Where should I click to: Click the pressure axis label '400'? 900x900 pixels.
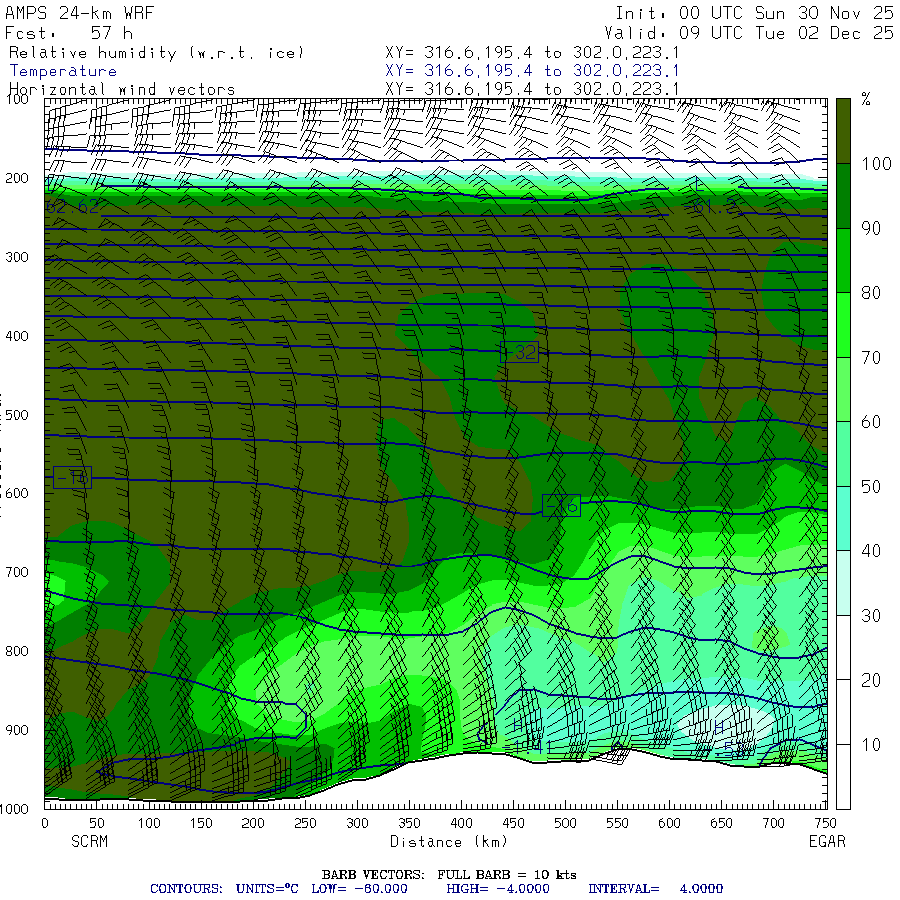coord(17,336)
